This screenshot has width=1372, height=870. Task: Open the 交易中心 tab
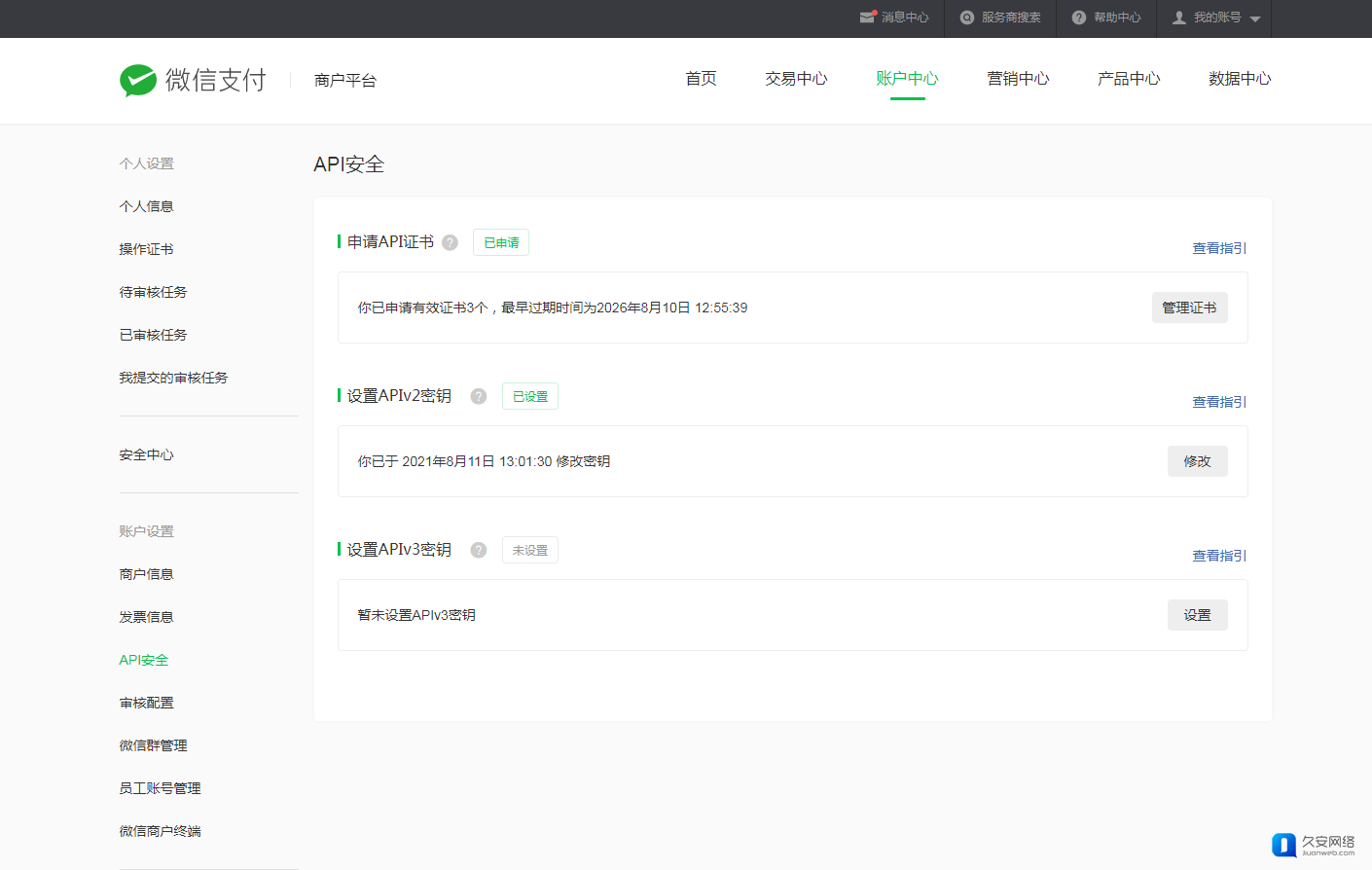coord(796,79)
